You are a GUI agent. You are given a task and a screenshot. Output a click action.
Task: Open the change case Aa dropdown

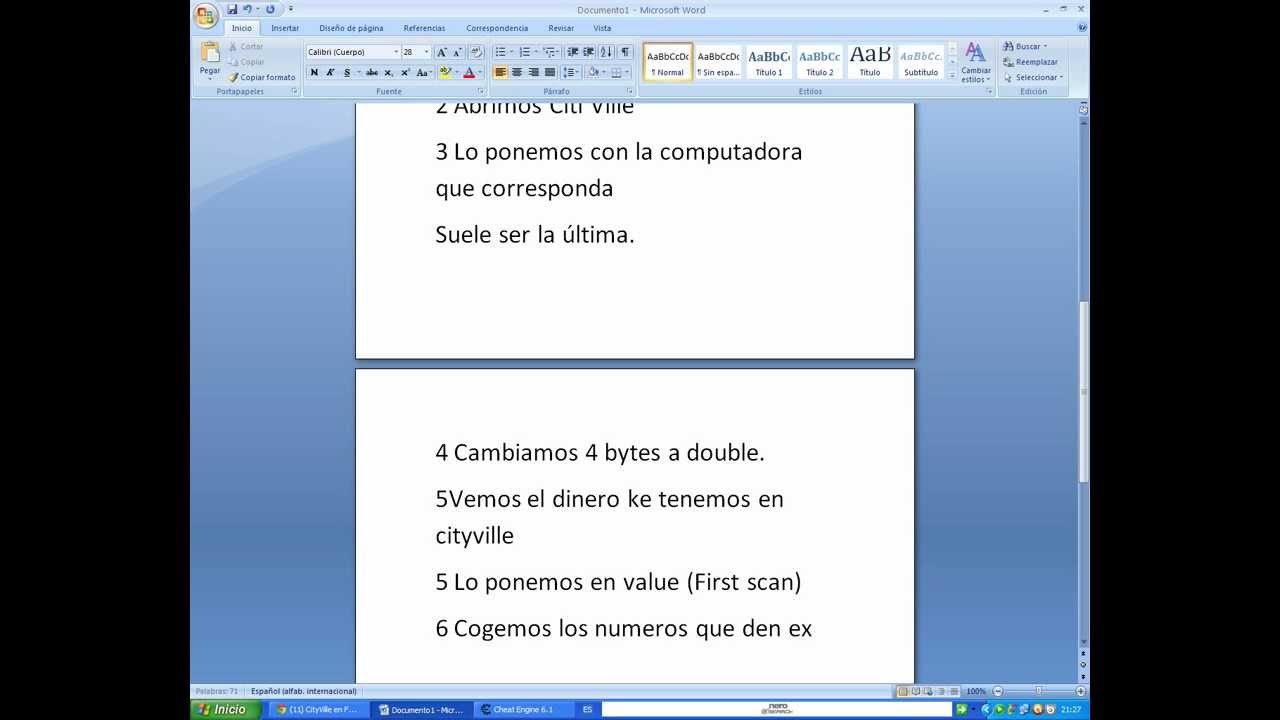(x=424, y=72)
